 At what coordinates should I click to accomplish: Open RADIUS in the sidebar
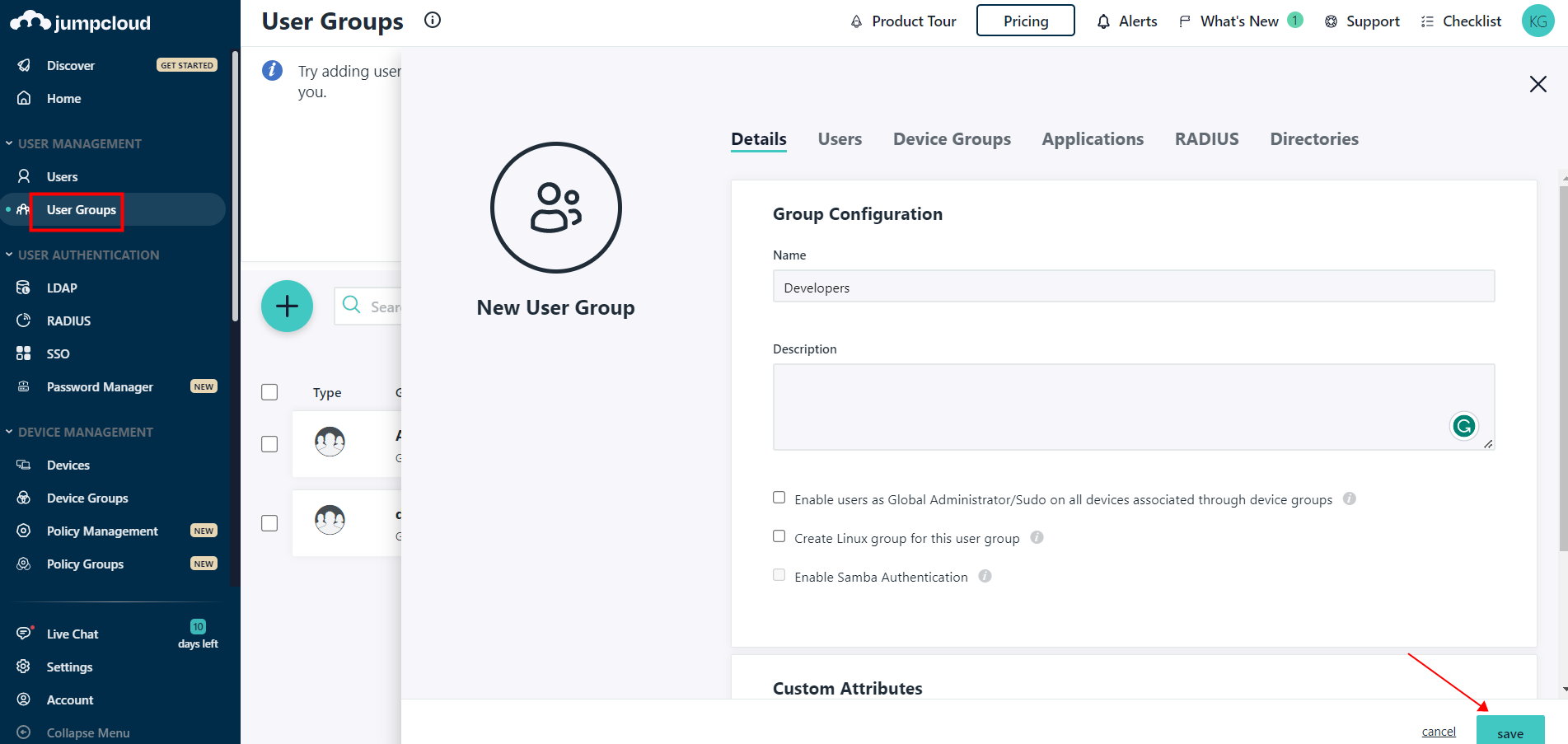(x=68, y=321)
